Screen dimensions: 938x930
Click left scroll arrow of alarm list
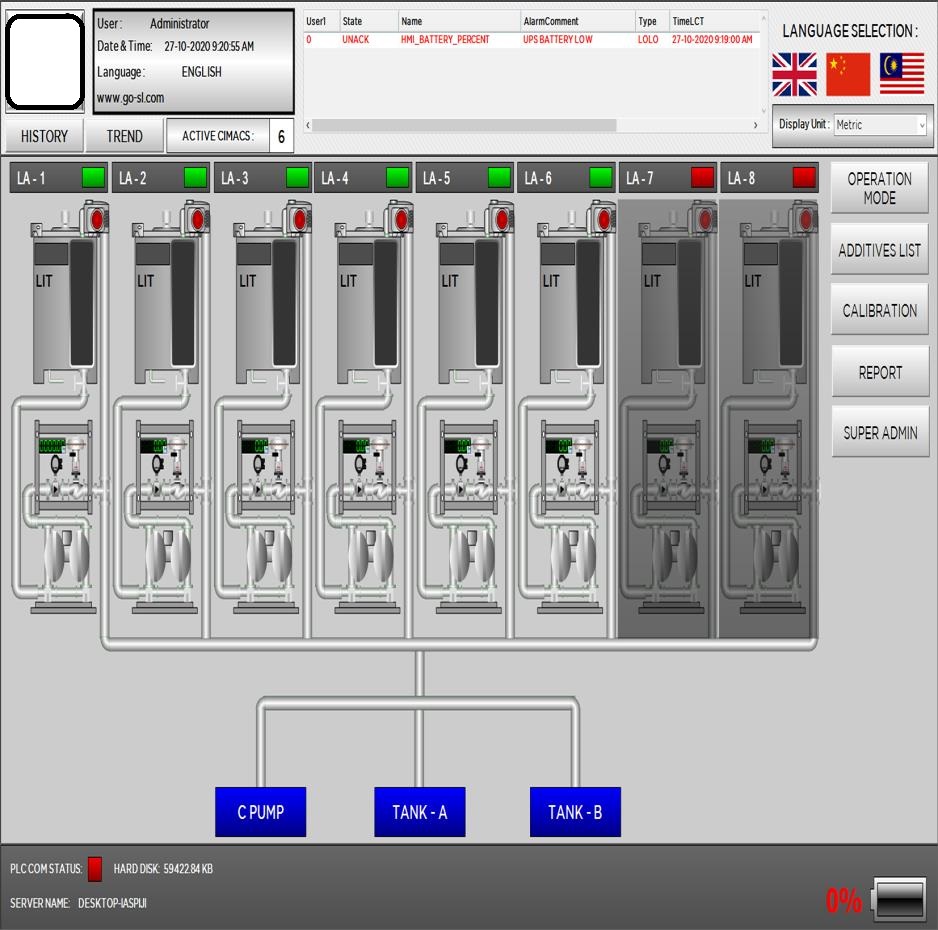tap(308, 125)
